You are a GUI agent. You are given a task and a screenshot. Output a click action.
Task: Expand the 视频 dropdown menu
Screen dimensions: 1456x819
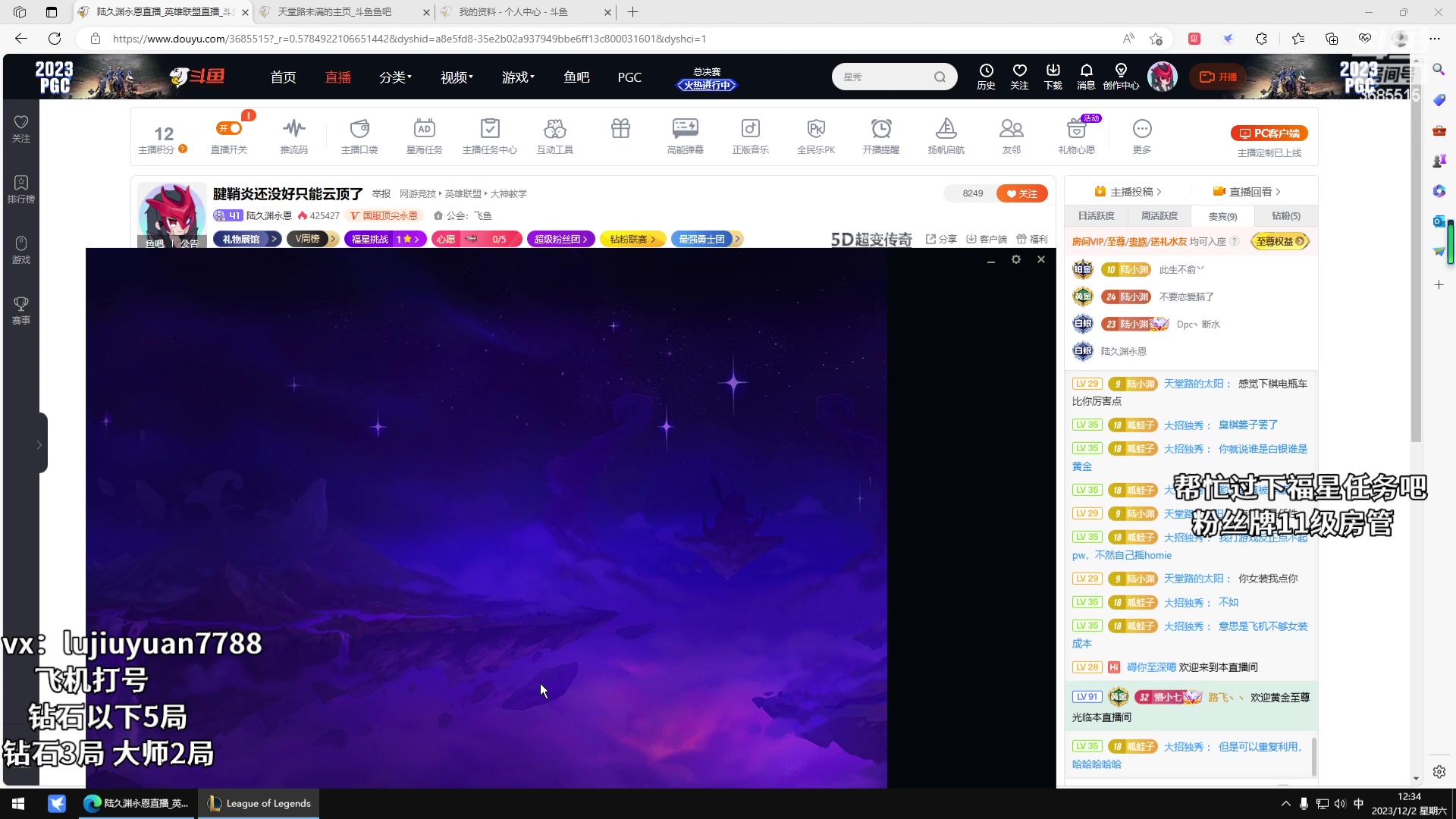coord(457,77)
